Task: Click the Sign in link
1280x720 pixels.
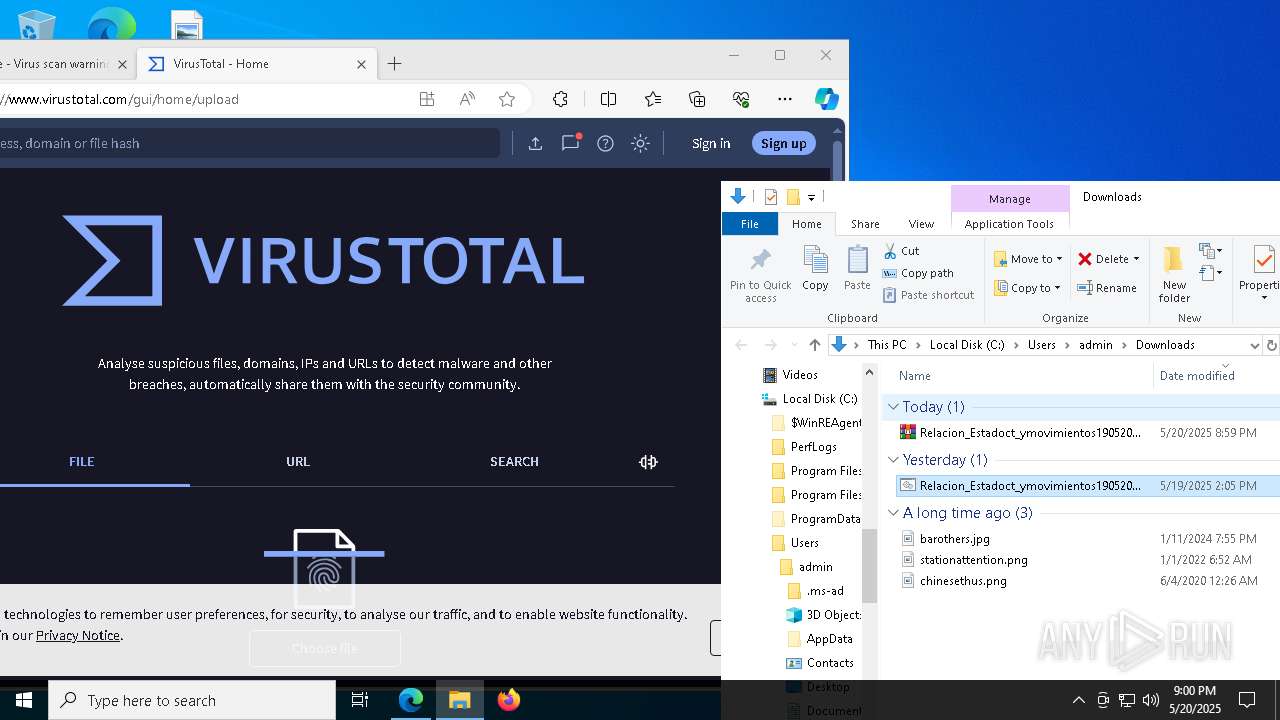Action: [x=711, y=143]
